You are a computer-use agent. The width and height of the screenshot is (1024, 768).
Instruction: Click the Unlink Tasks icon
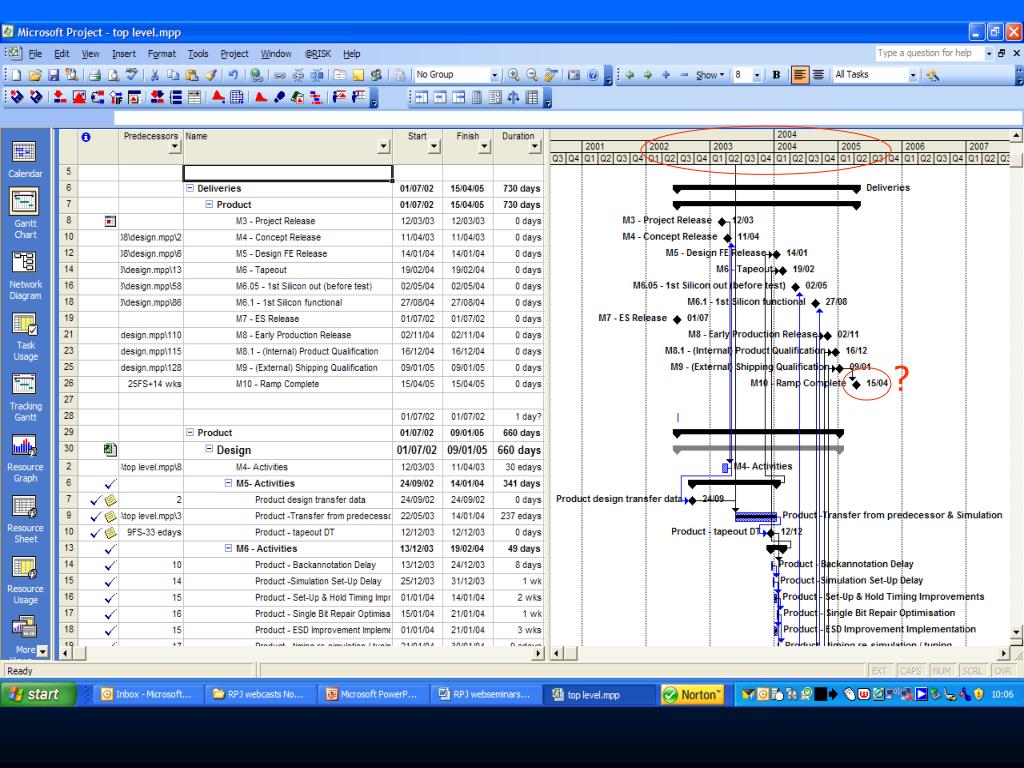(x=298, y=75)
